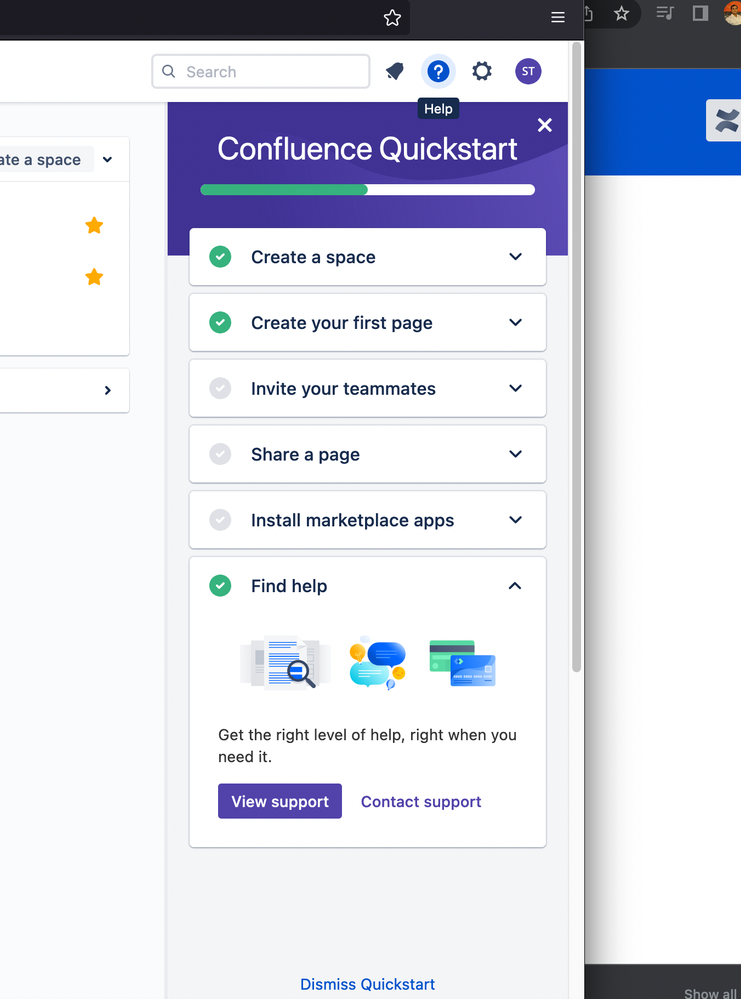
Task: Toggle the Create your first page checkmark
Action: tap(220, 322)
